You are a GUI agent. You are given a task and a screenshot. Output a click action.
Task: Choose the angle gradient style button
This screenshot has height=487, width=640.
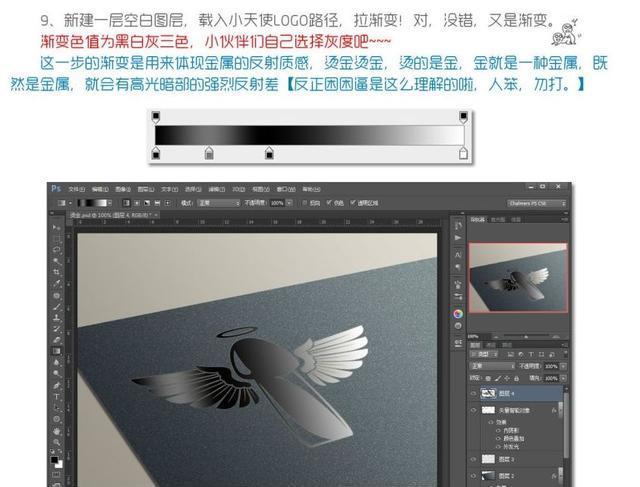(147, 203)
